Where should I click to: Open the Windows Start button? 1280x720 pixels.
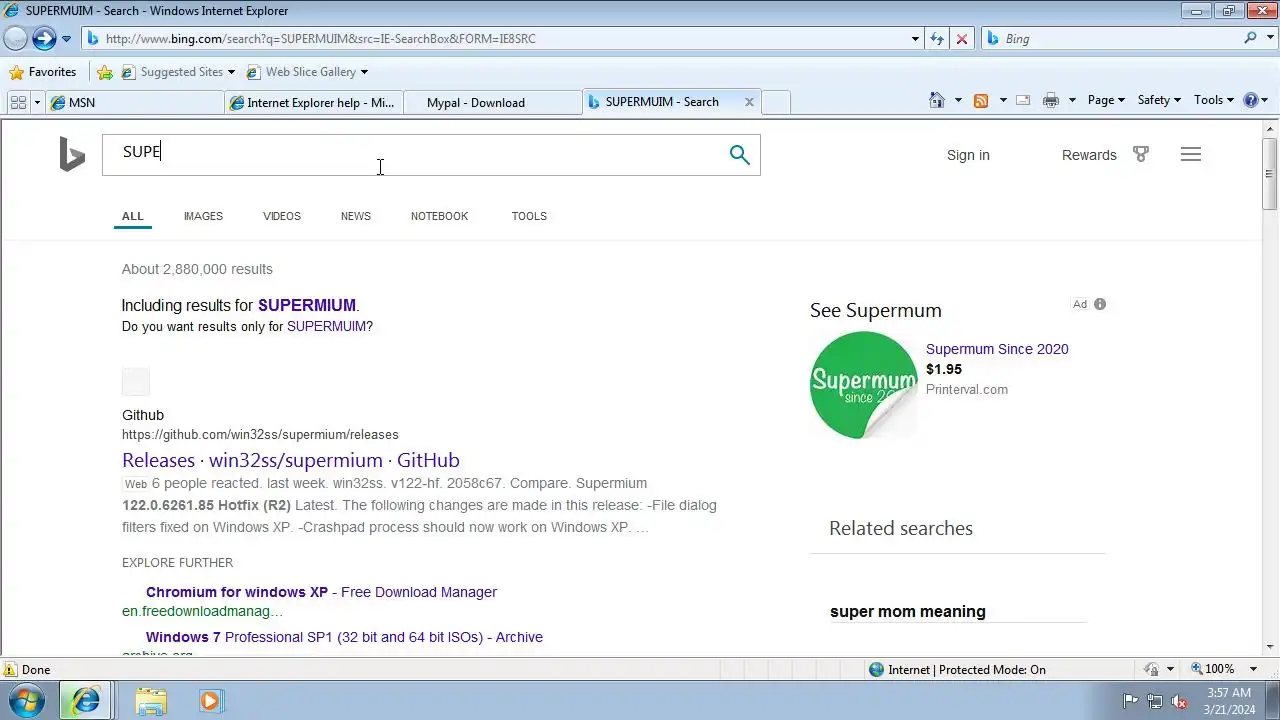point(26,700)
